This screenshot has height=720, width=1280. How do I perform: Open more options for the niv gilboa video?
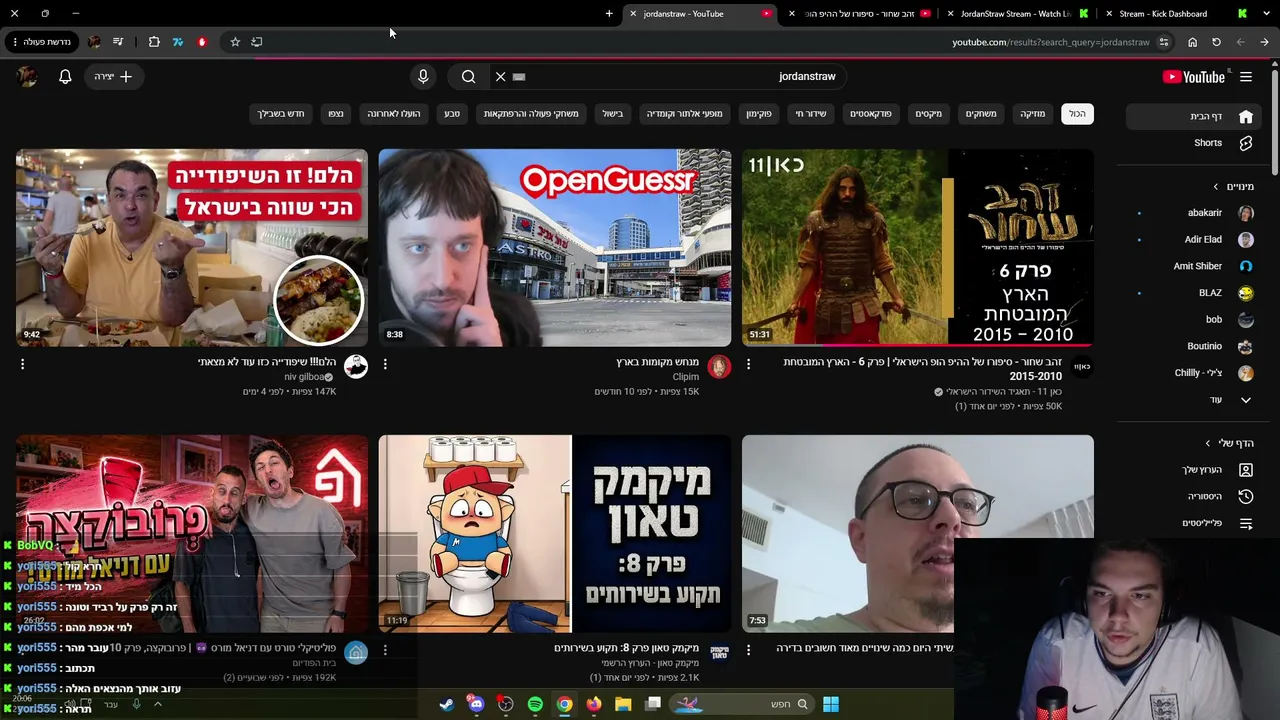pyautogui.click(x=22, y=365)
